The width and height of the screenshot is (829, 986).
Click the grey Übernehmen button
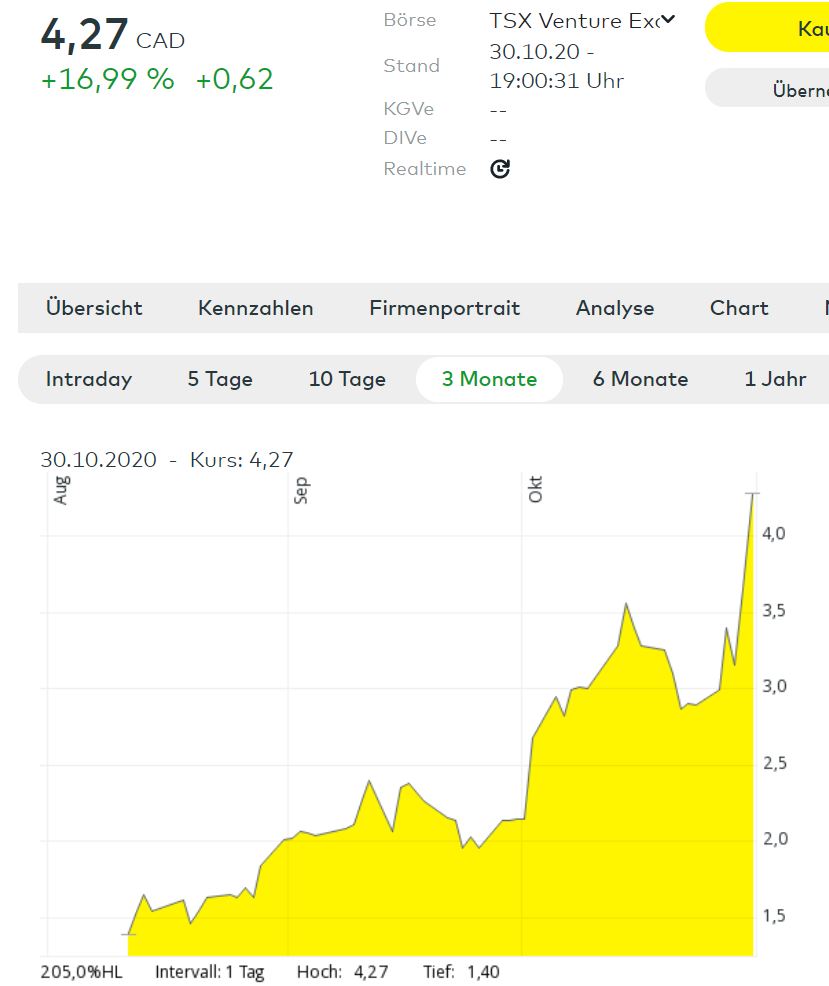[x=768, y=89]
